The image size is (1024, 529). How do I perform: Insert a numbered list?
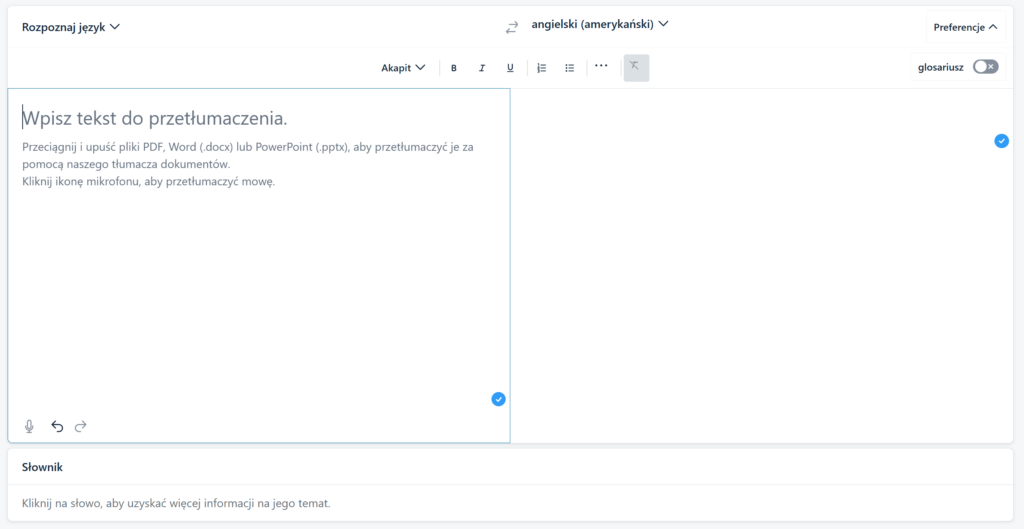tap(542, 68)
